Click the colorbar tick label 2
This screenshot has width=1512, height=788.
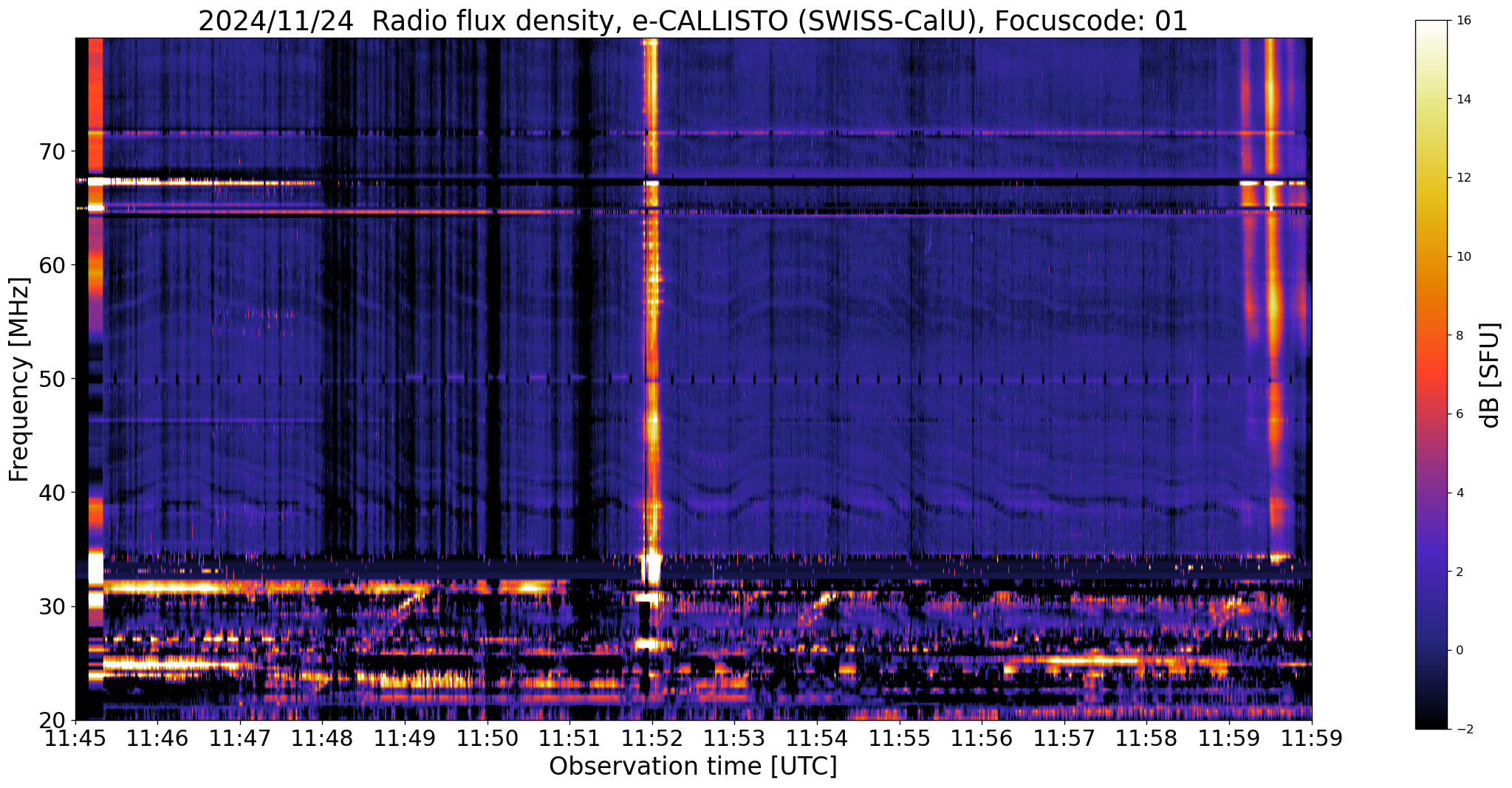pos(1460,572)
